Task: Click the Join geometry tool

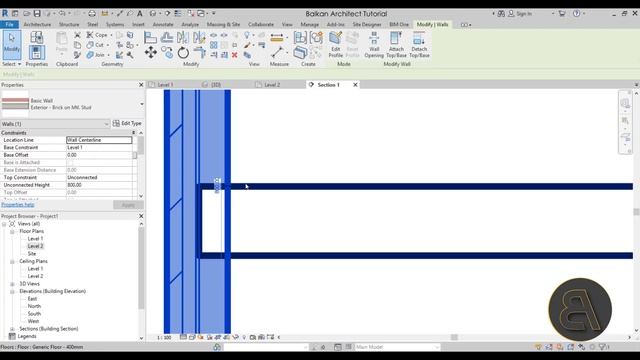Action: 97,55
